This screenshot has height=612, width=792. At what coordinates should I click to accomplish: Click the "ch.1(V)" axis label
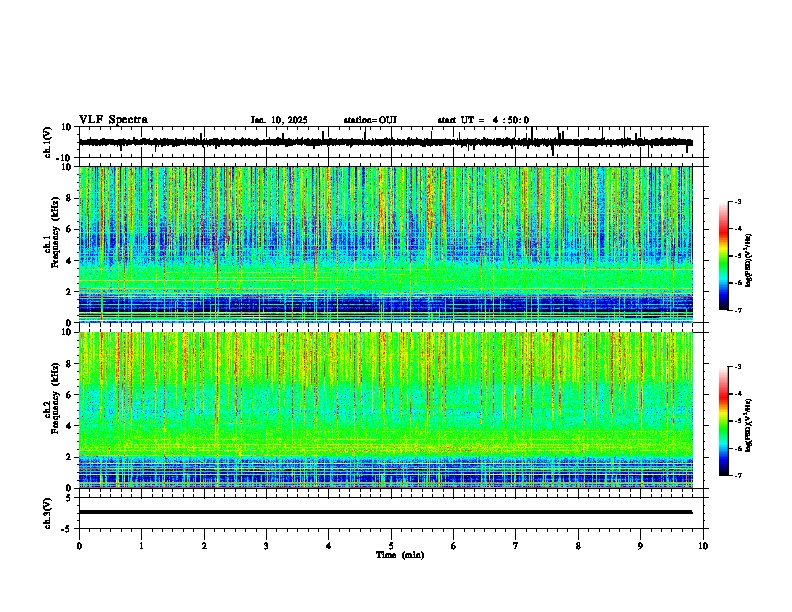pos(48,142)
